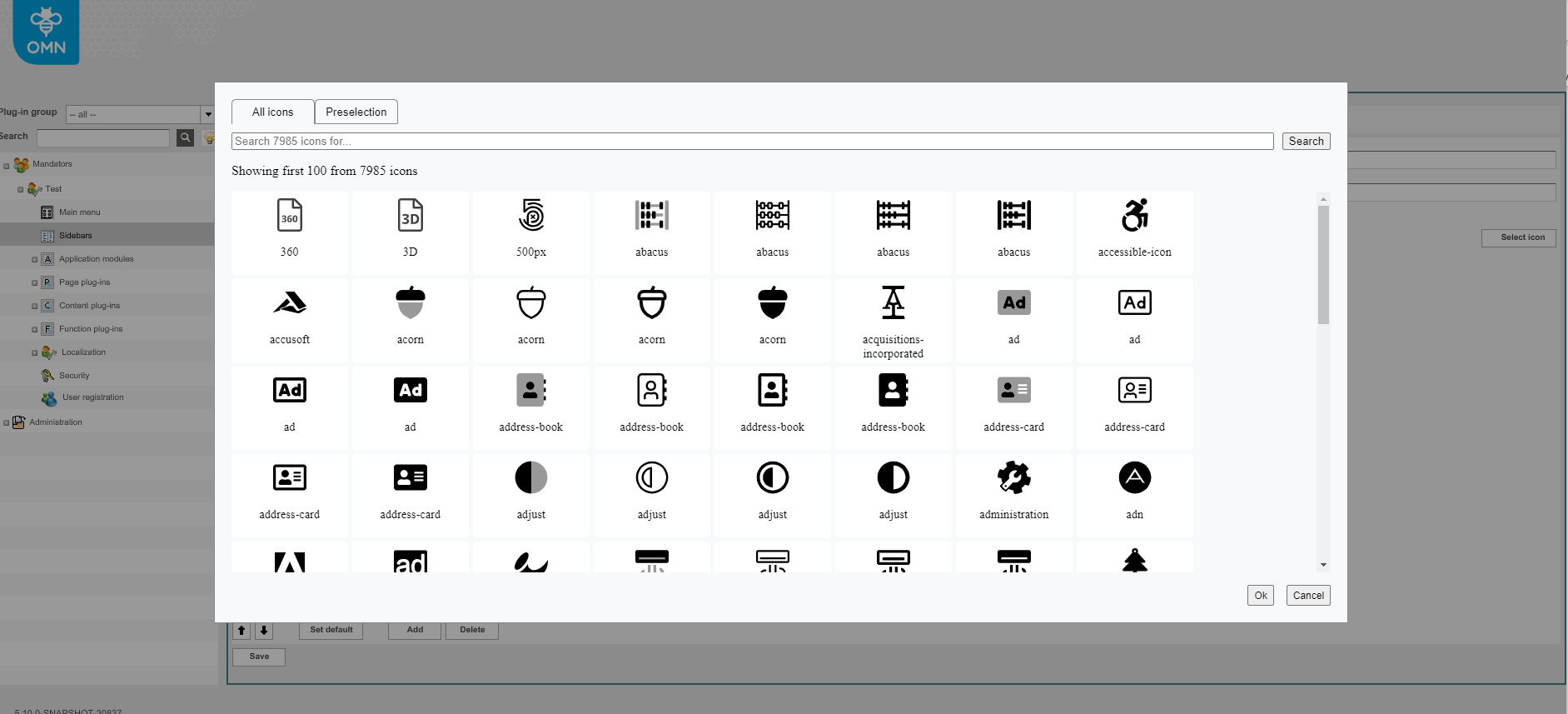
Task: Open the Main menu tree item
Action: (x=80, y=212)
